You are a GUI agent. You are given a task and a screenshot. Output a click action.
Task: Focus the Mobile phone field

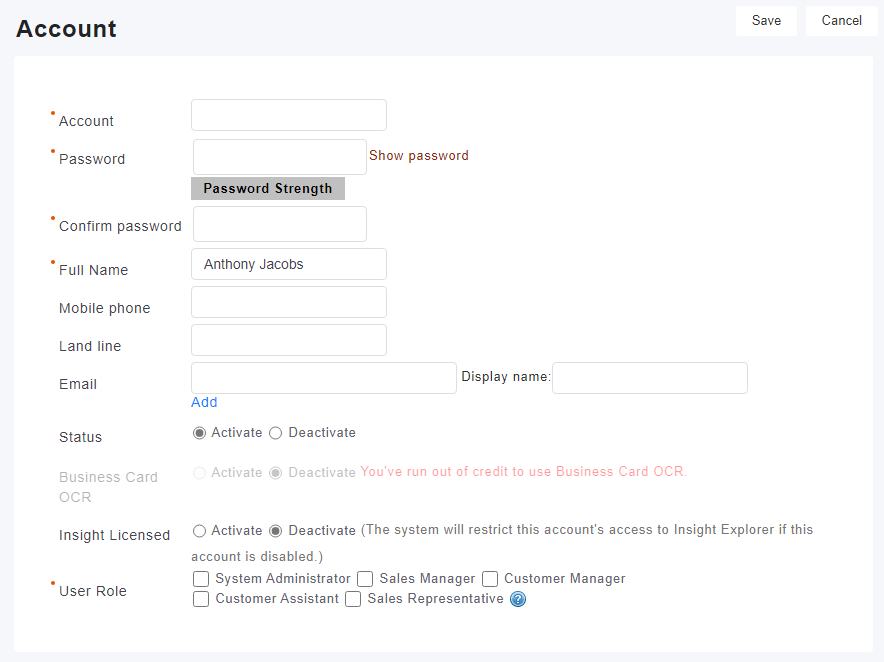289,302
